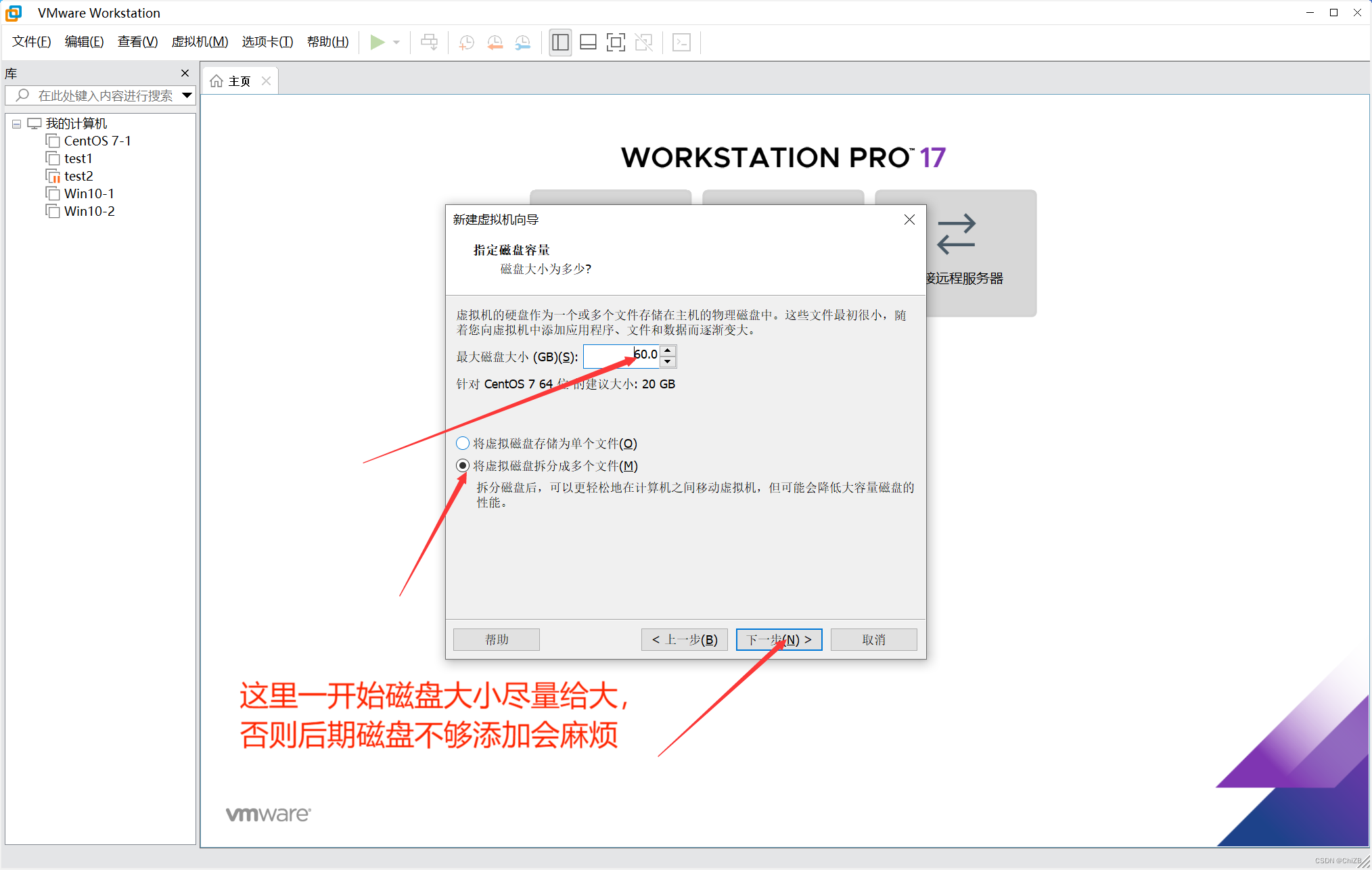Click the 下一步(N) button
Viewport: 1372px width, 870px height.
[x=779, y=640]
